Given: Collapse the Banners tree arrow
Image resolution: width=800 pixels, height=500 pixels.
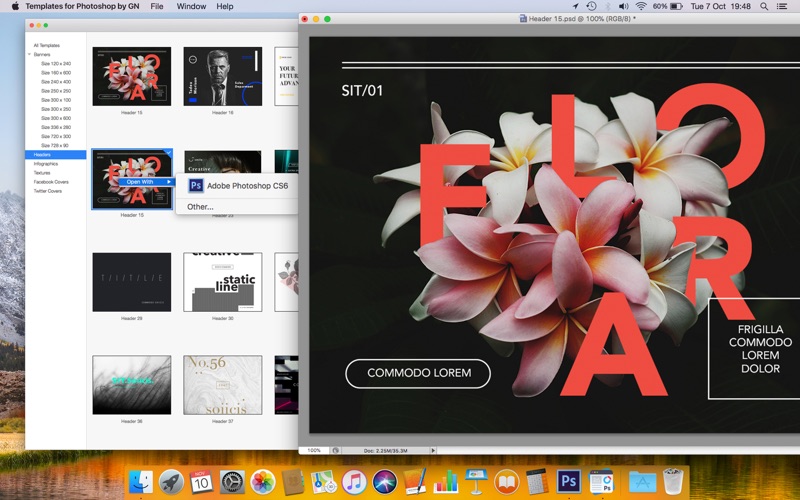Looking at the screenshot, I should [29, 54].
